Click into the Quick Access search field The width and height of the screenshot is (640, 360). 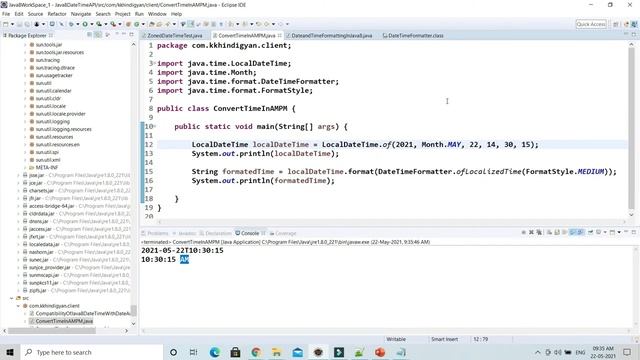(x=591, y=24)
